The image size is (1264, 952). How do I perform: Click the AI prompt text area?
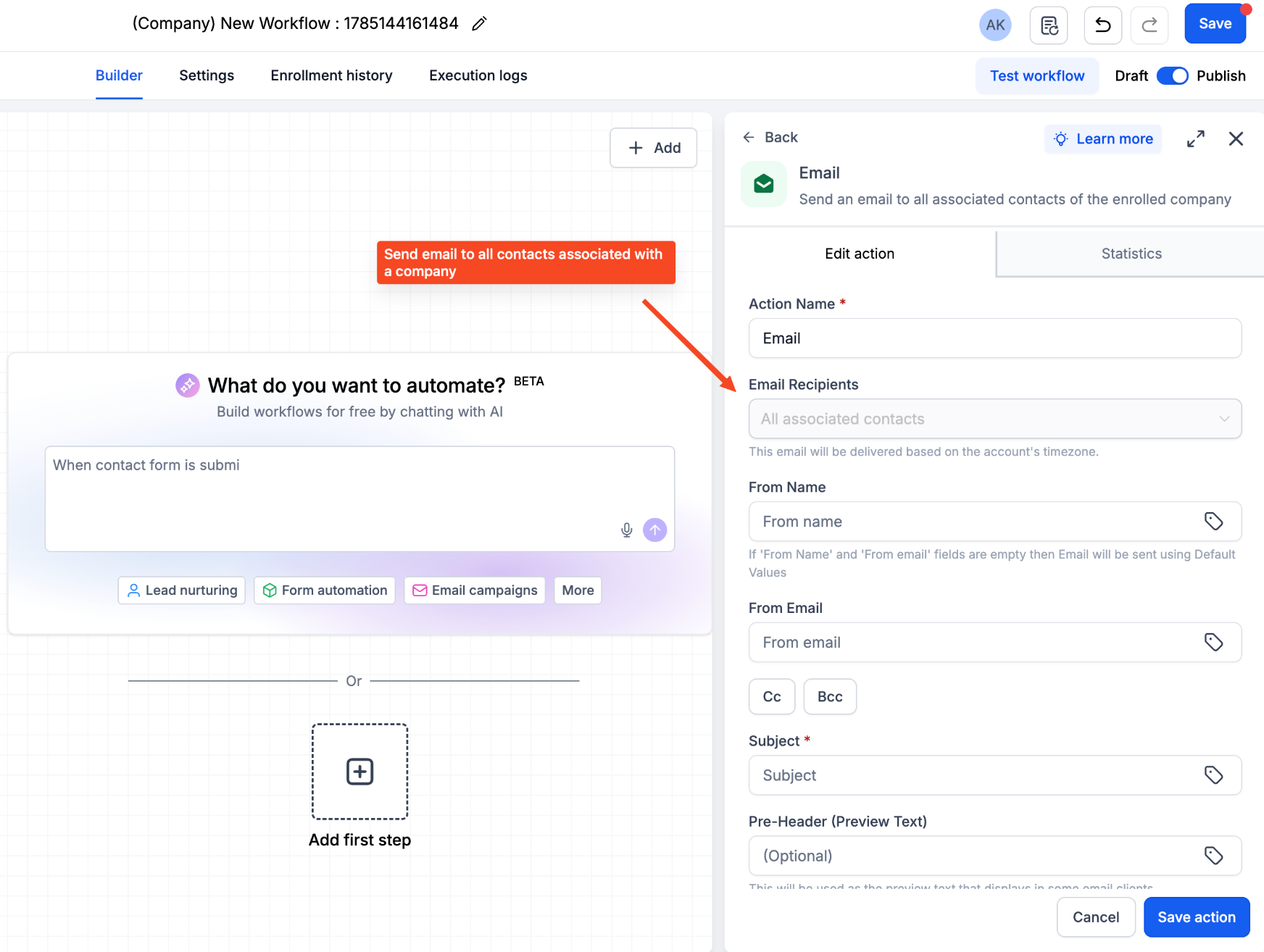tap(359, 498)
